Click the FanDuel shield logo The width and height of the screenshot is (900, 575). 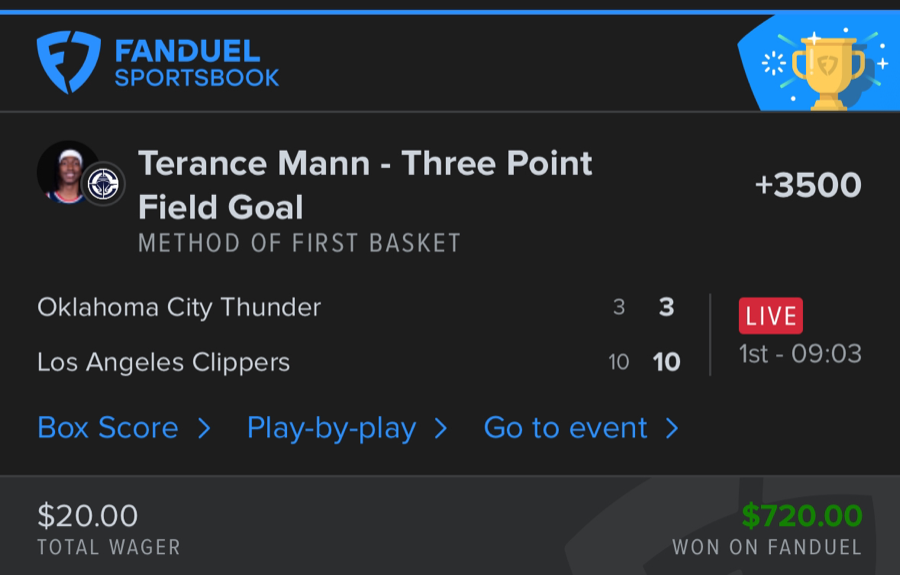pos(68,62)
